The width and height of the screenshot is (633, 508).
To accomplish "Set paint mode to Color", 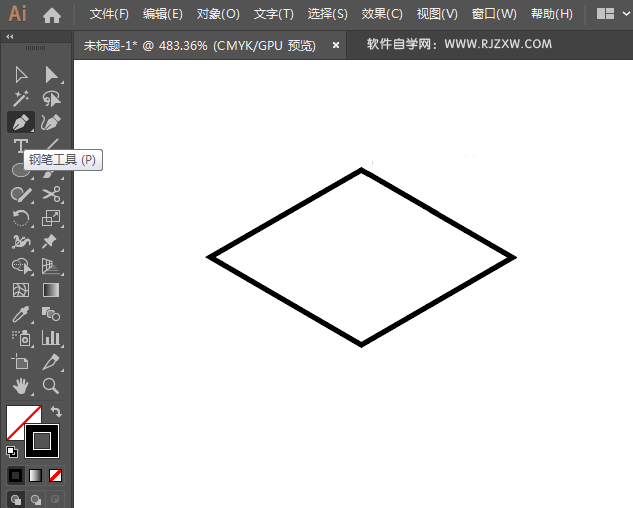I will tap(16, 476).
